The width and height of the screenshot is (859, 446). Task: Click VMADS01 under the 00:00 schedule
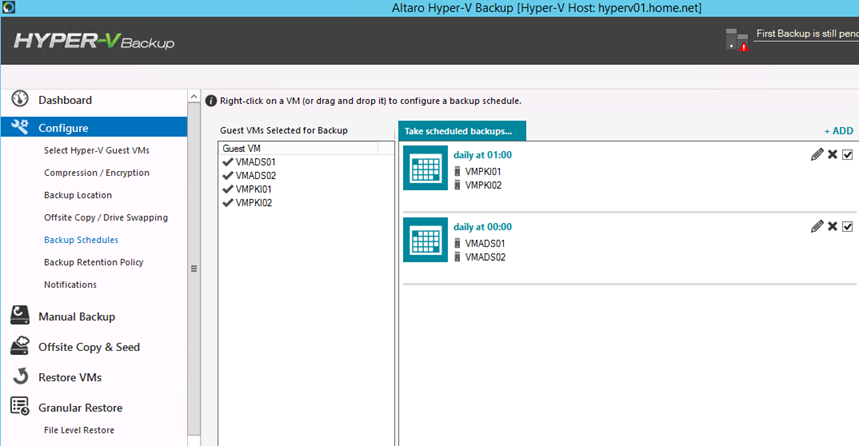(x=485, y=243)
